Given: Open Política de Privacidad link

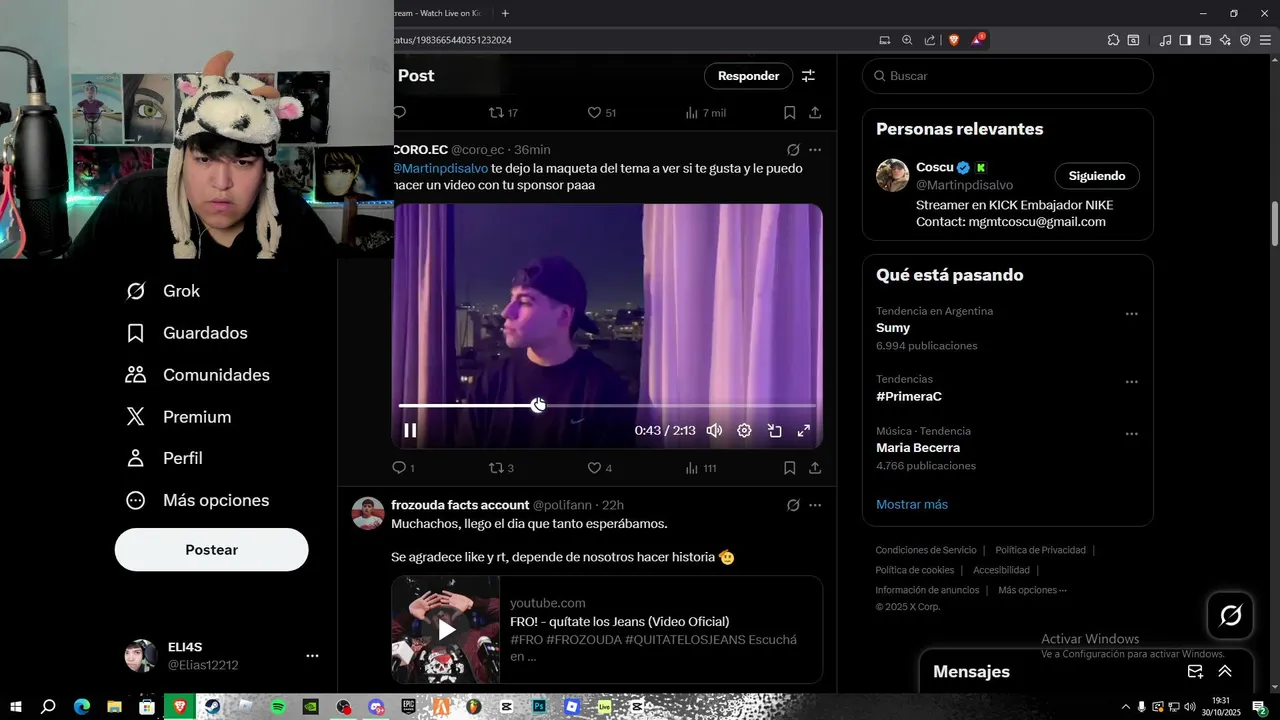Looking at the screenshot, I should (x=1040, y=550).
